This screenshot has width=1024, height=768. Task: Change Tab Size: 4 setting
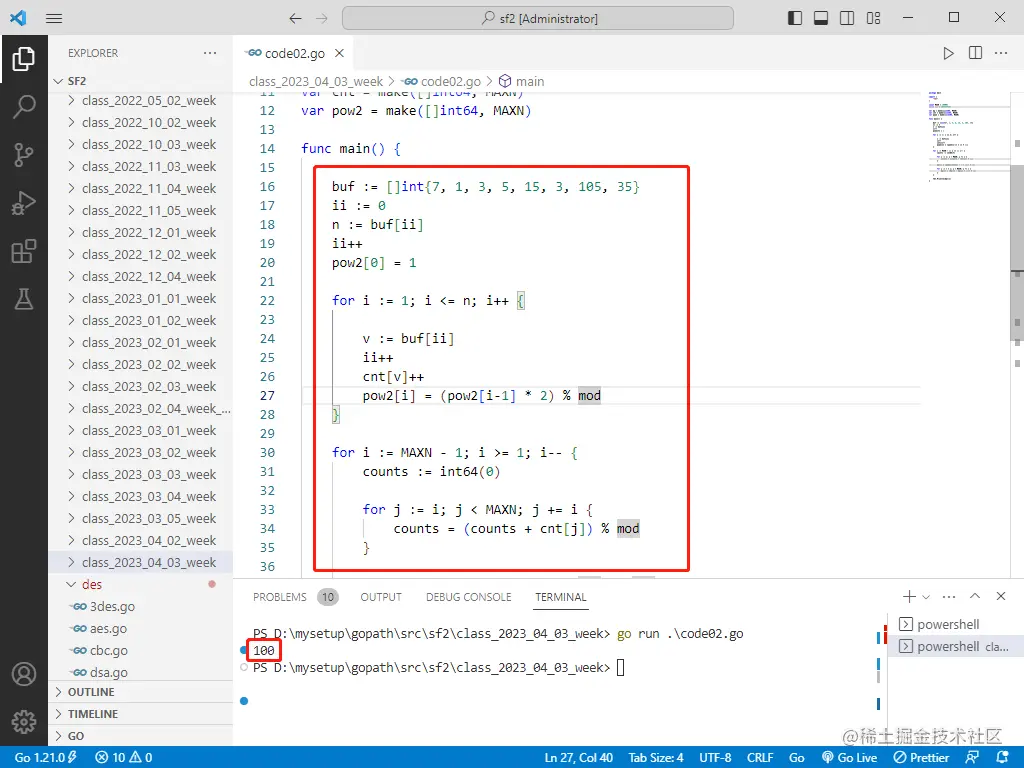click(x=656, y=757)
